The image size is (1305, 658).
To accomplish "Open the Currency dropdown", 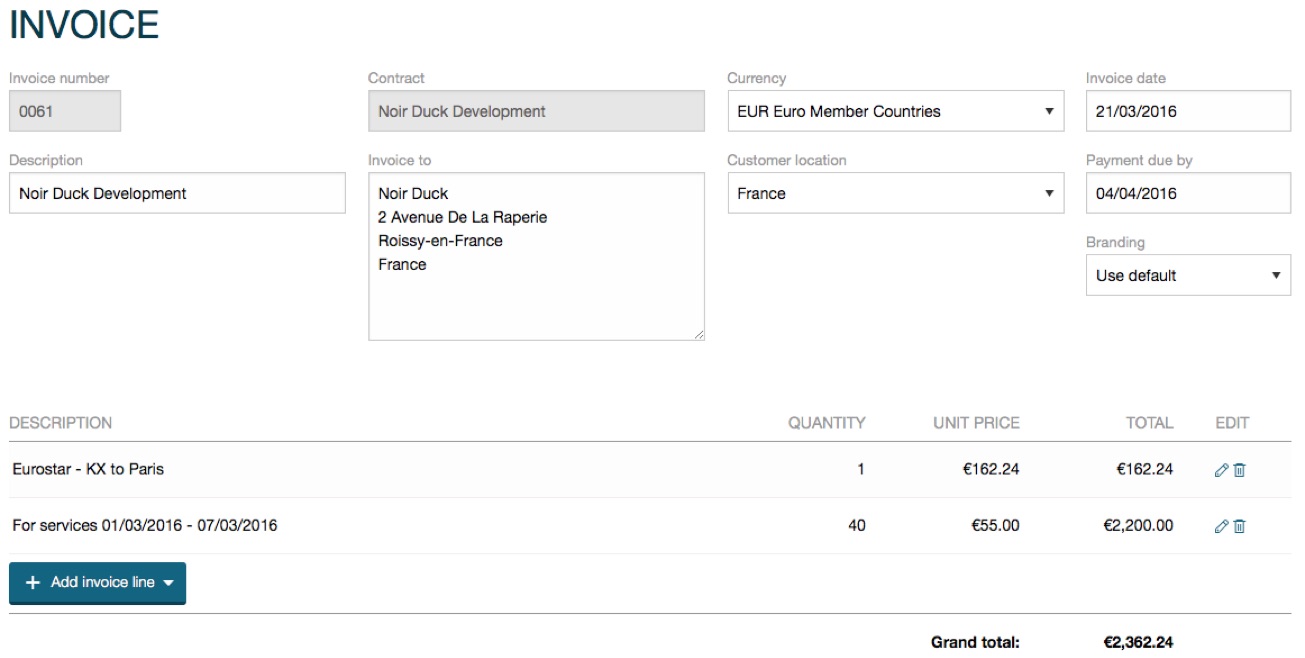I will tap(895, 111).
